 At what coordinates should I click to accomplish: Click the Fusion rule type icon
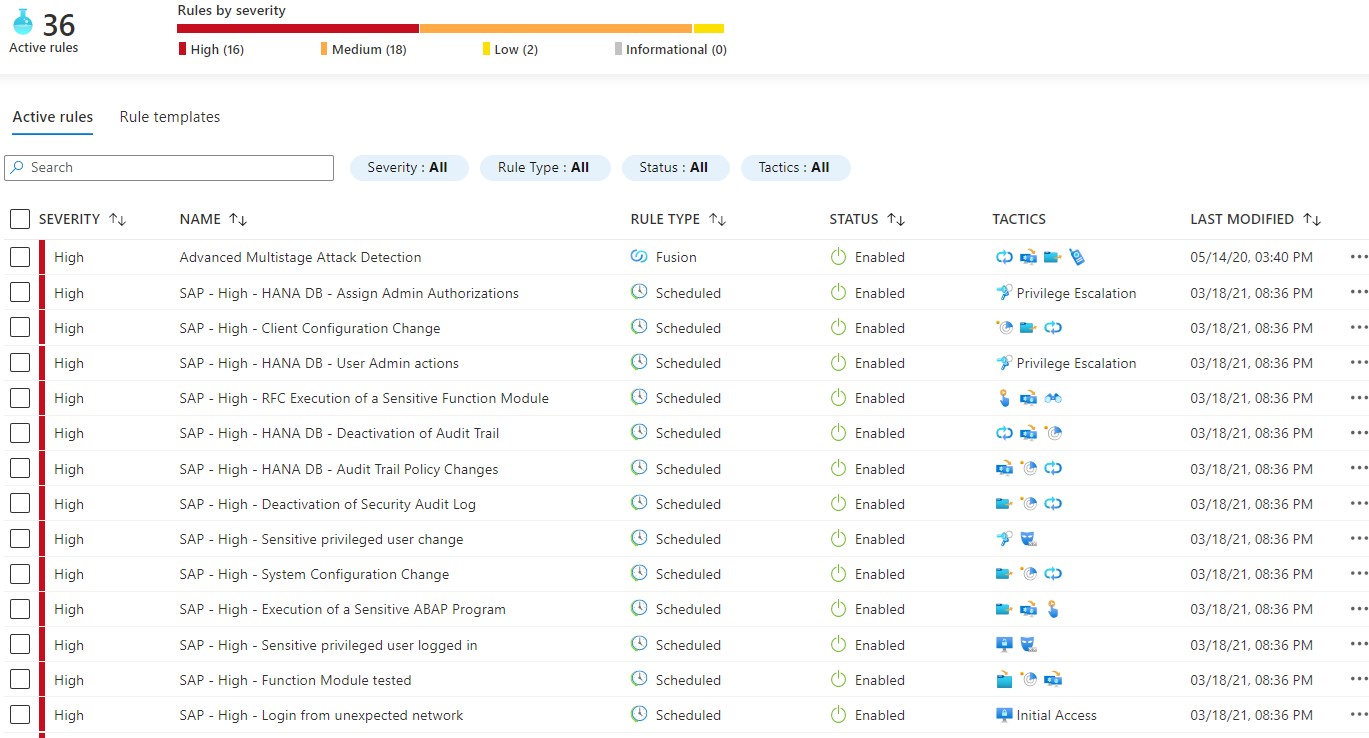638,257
